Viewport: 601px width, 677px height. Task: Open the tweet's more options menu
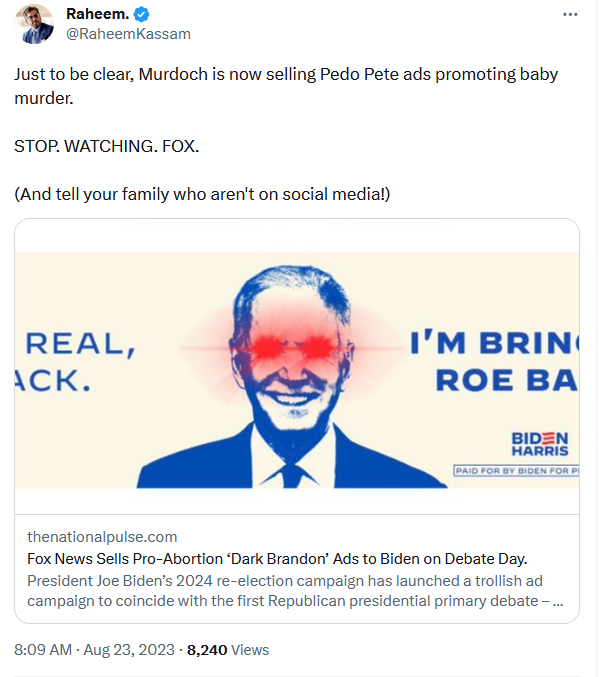click(570, 15)
